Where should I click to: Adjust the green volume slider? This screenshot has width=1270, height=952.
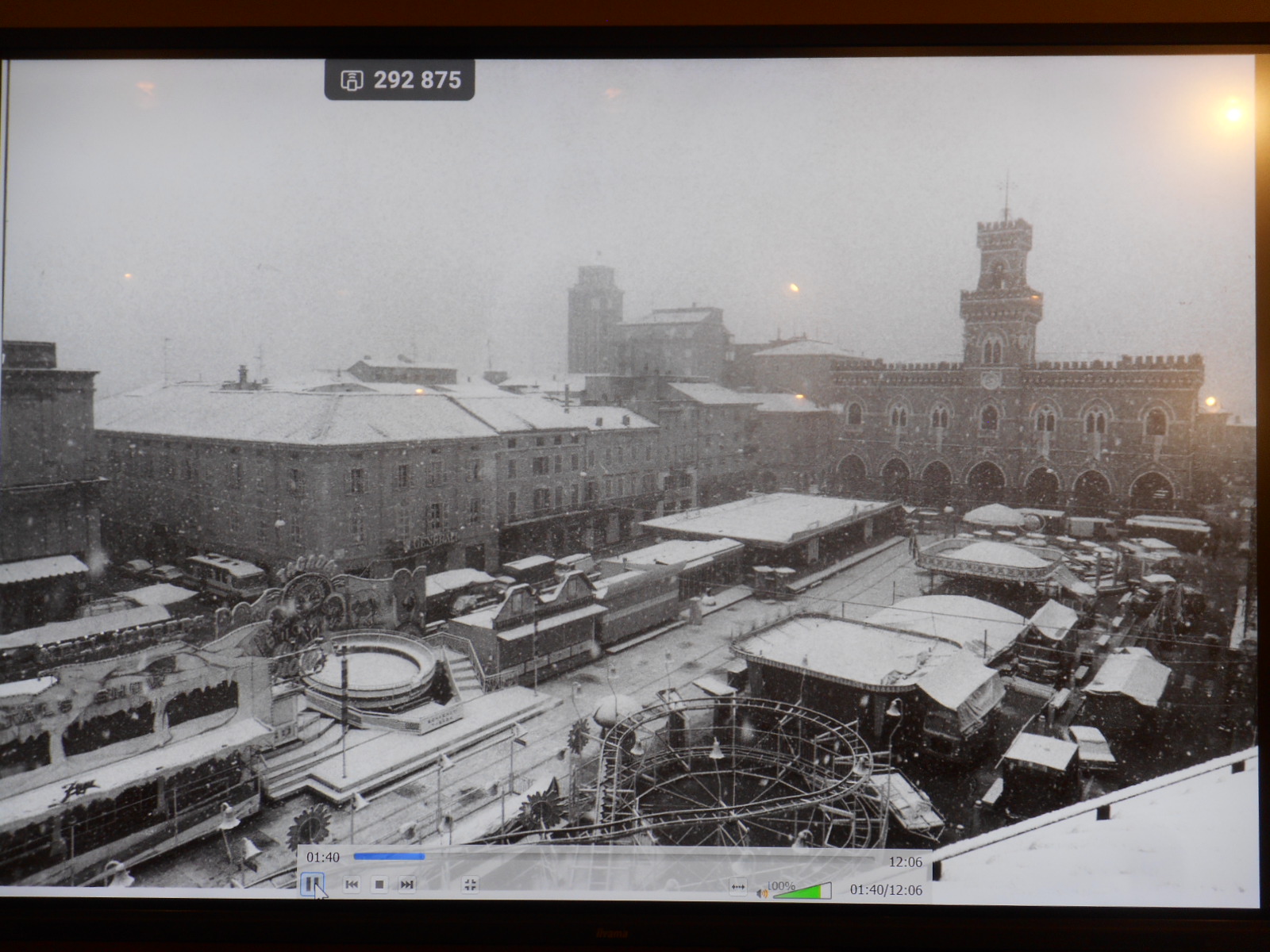point(802,892)
